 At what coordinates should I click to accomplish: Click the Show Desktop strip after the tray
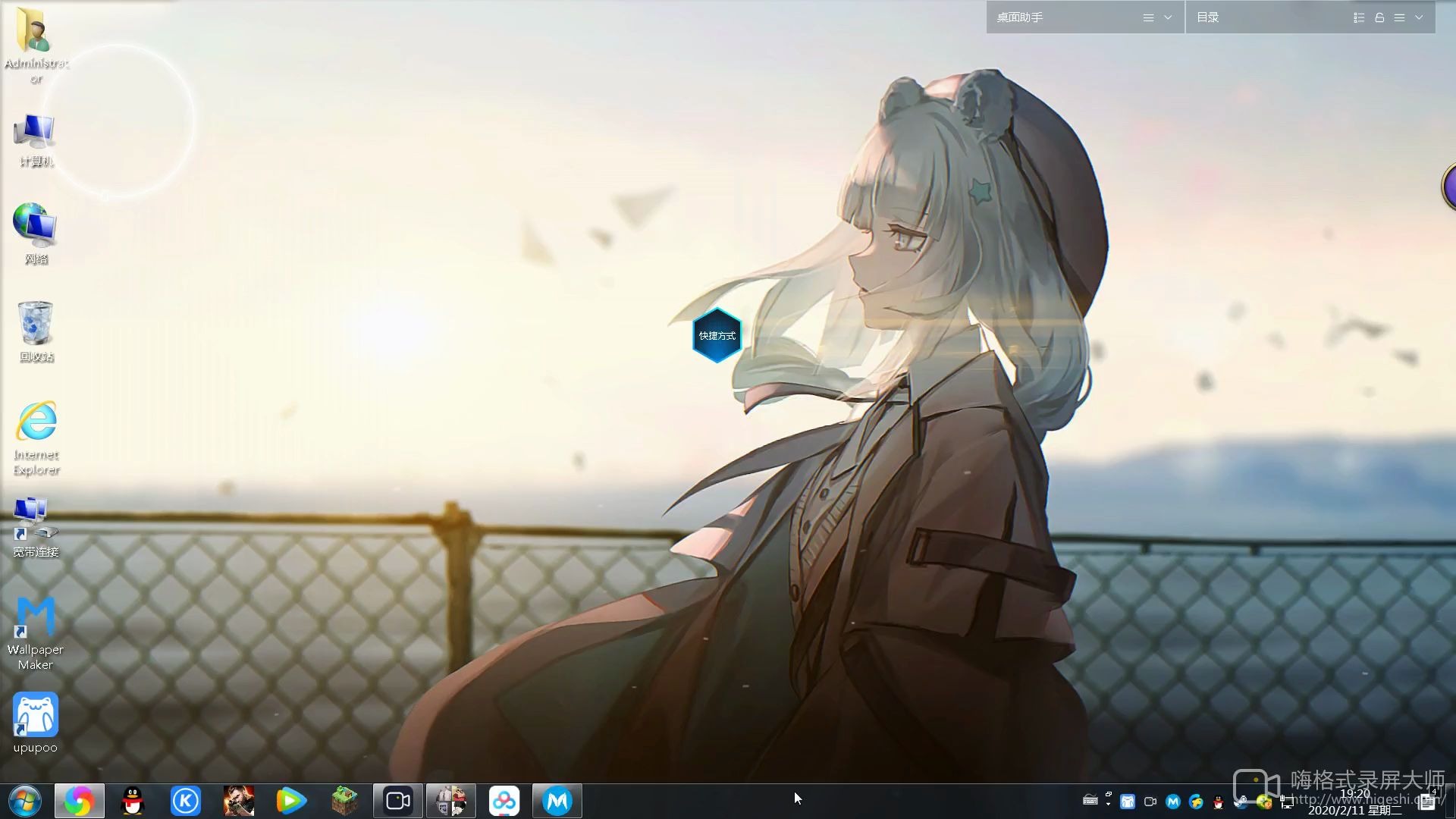click(x=1450, y=802)
